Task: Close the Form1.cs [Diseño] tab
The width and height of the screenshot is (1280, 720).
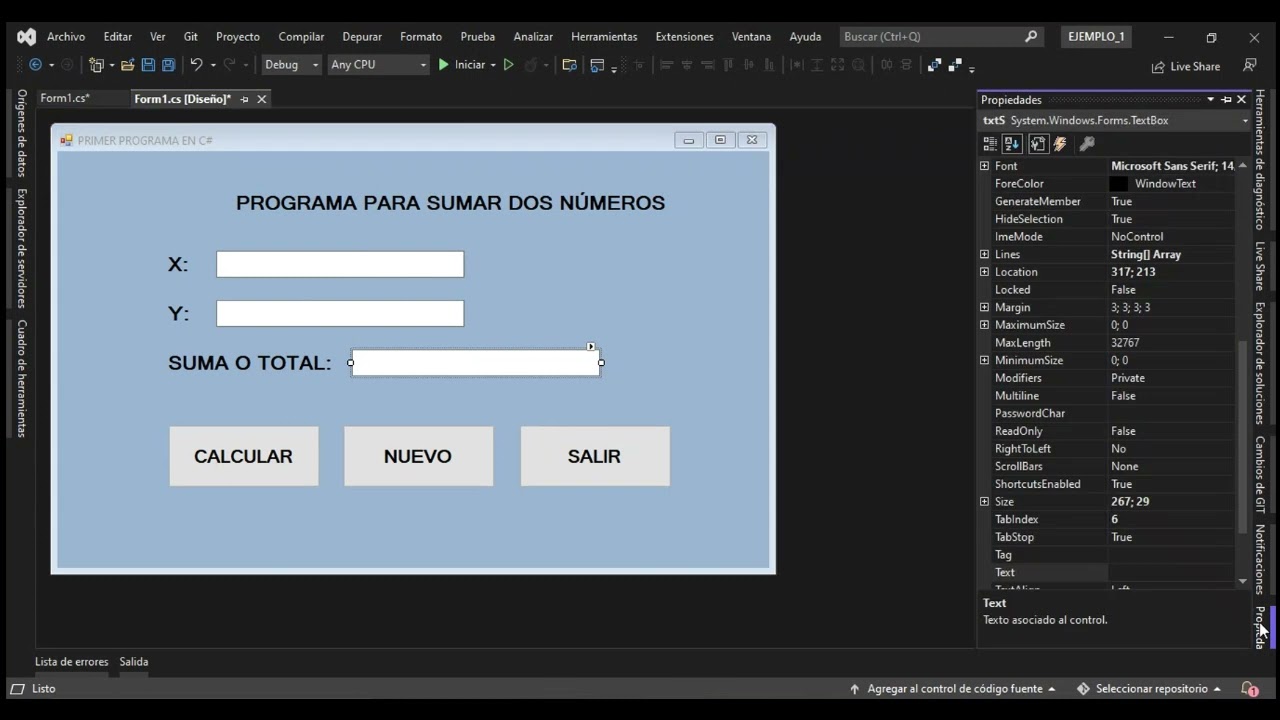Action: point(262,99)
